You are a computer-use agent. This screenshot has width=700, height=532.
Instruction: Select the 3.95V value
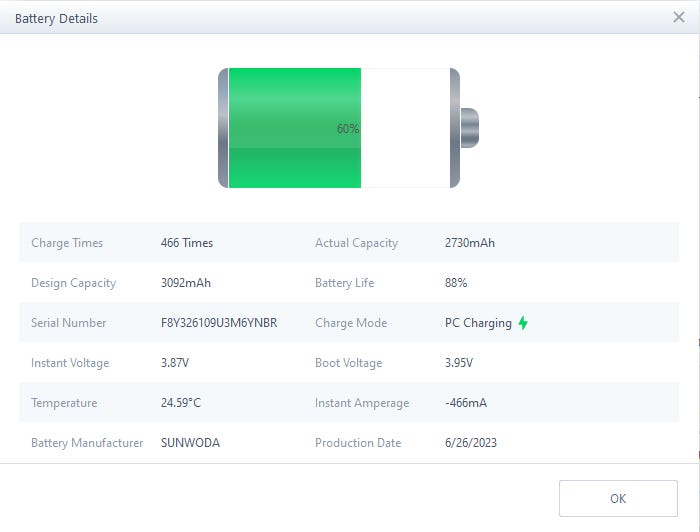(x=459, y=363)
